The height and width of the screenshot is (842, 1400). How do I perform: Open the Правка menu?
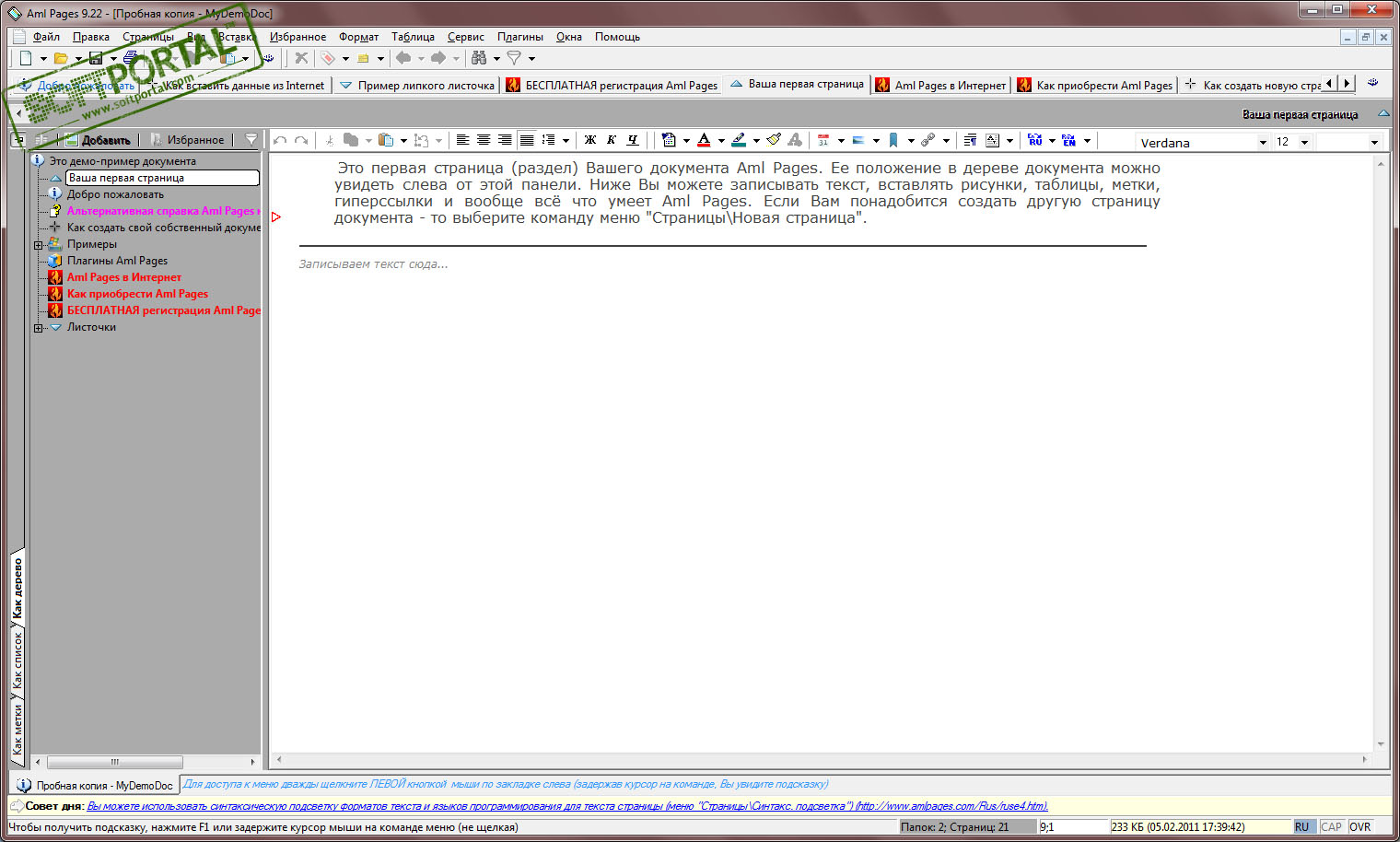click(x=91, y=37)
